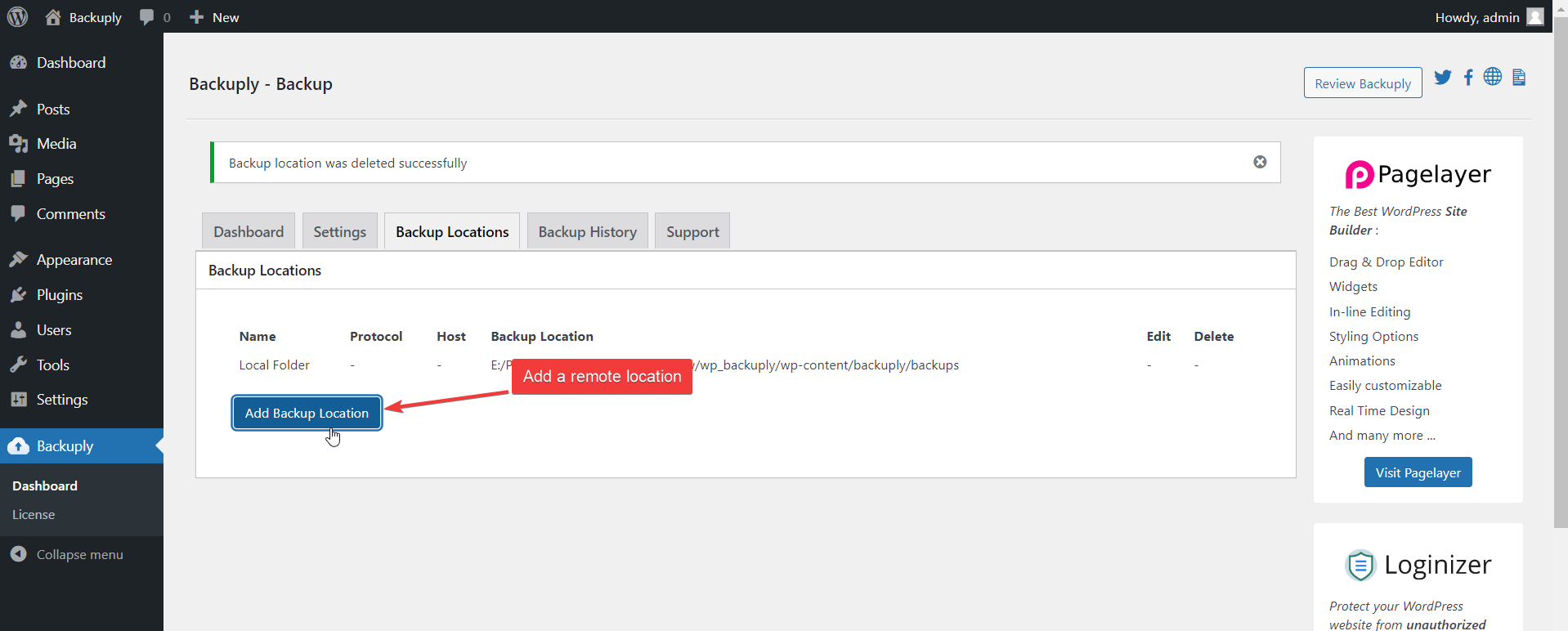Click the page vertical scrollbar
The image size is (1568, 631).
[1560, 270]
